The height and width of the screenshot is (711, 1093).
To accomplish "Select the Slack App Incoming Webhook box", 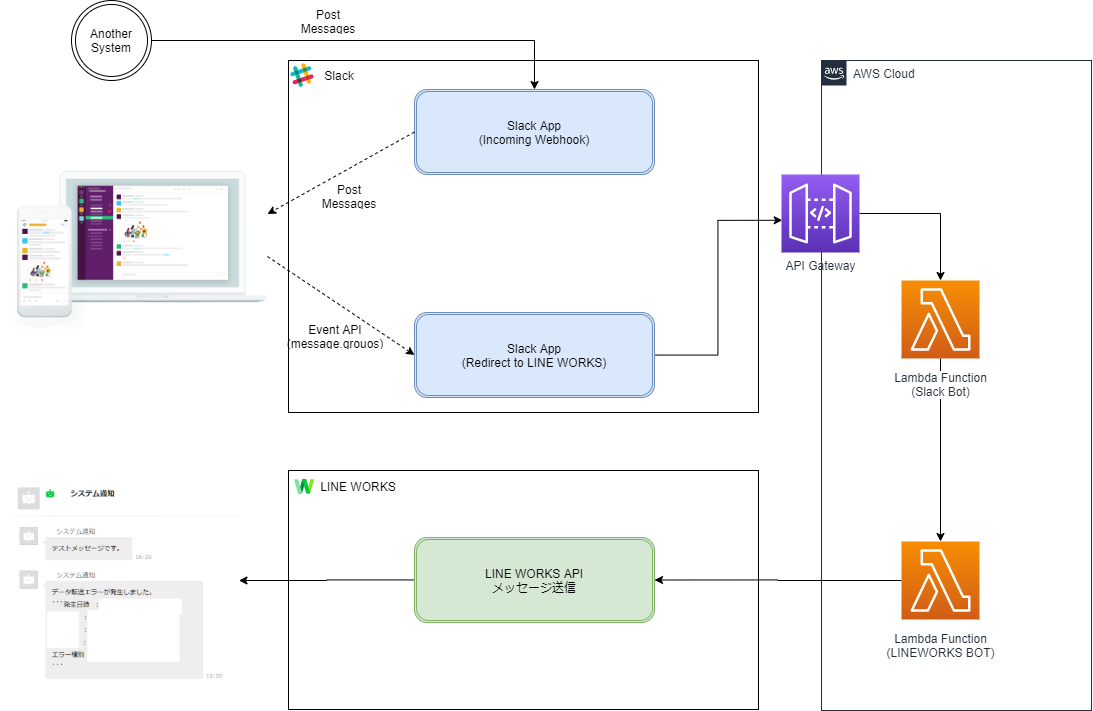I will (534, 132).
